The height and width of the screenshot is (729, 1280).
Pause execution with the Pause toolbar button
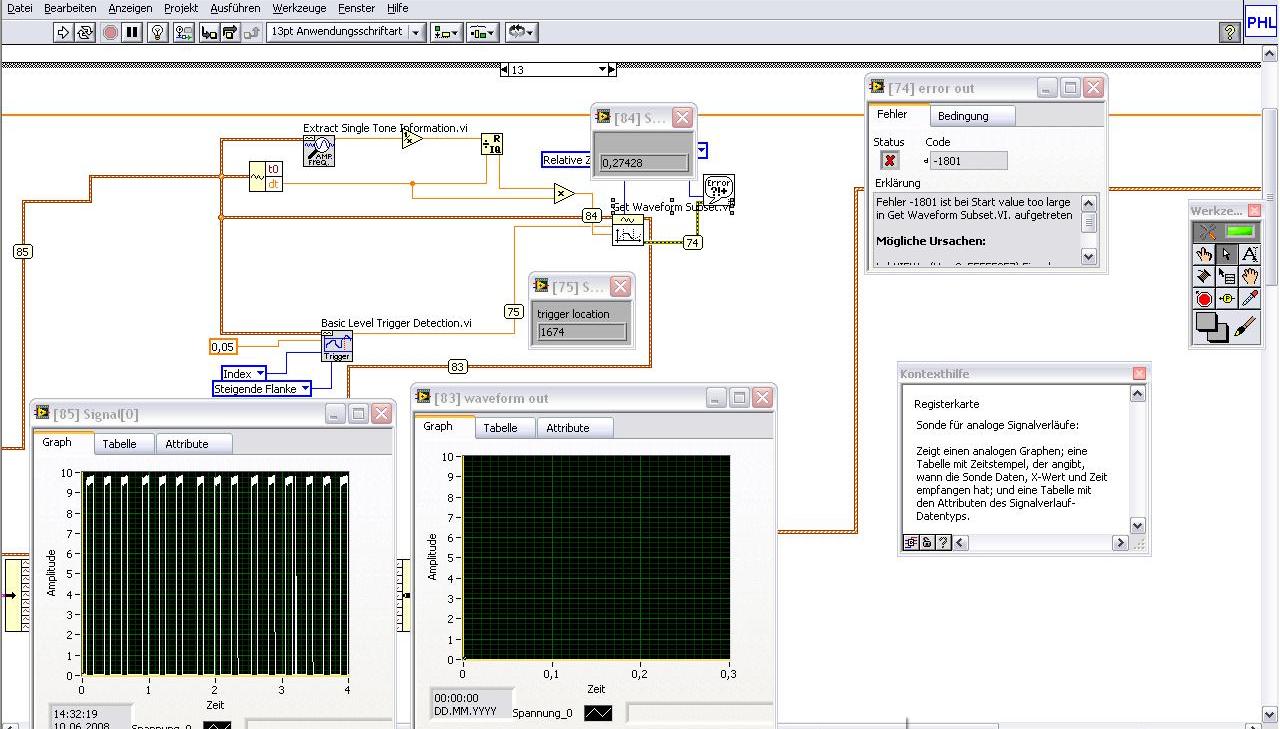click(132, 32)
